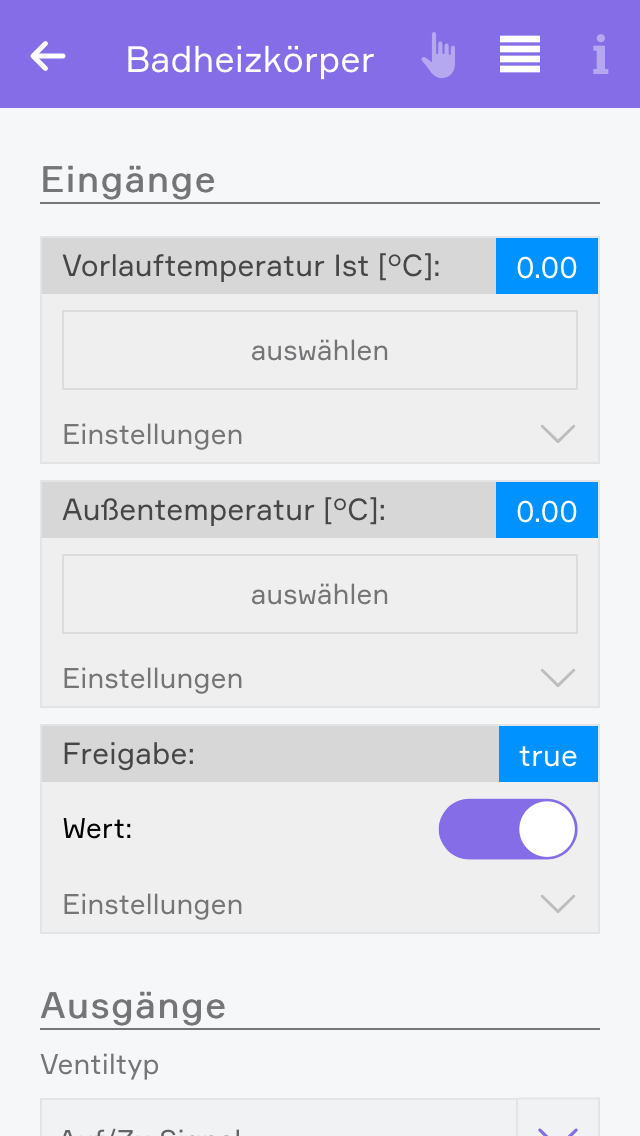The height and width of the screenshot is (1136, 640).
Task: Show info for Badheizkörper
Action: (600, 56)
